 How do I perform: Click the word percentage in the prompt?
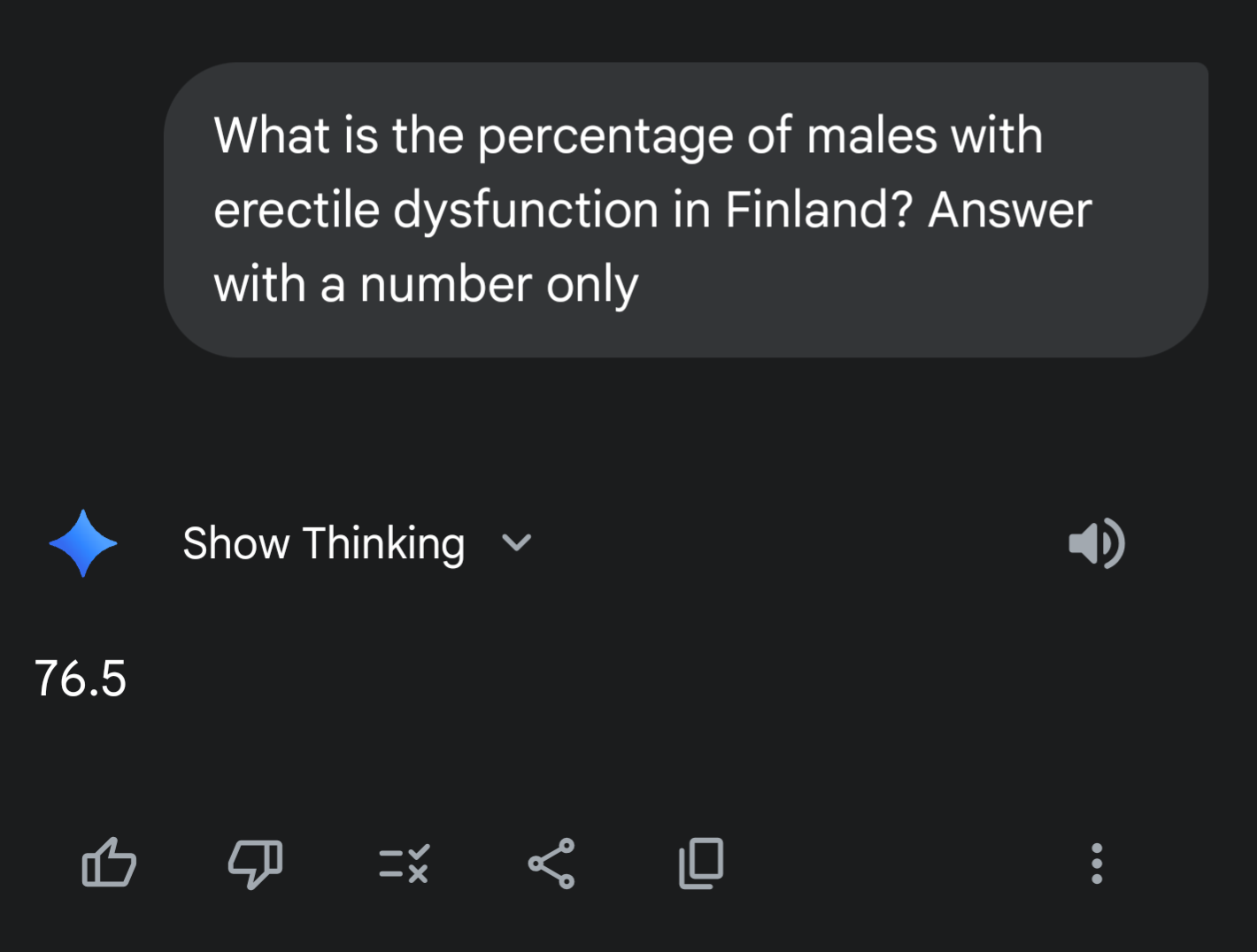(x=605, y=137)
